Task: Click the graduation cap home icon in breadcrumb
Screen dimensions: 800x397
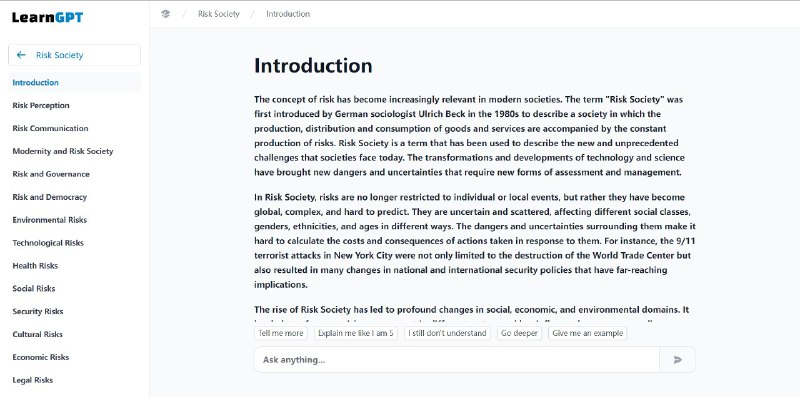Action: pyautogui.click(x=165, y=14)
